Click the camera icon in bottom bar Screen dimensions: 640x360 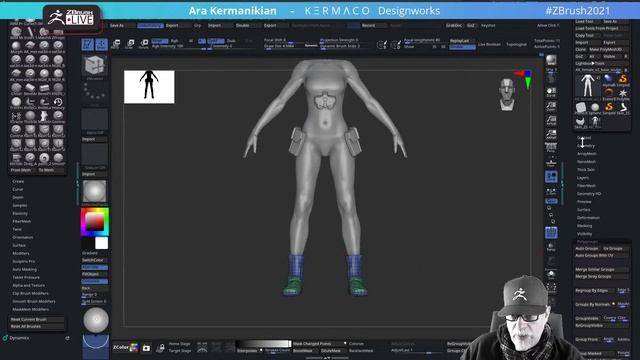click(146, 348)
